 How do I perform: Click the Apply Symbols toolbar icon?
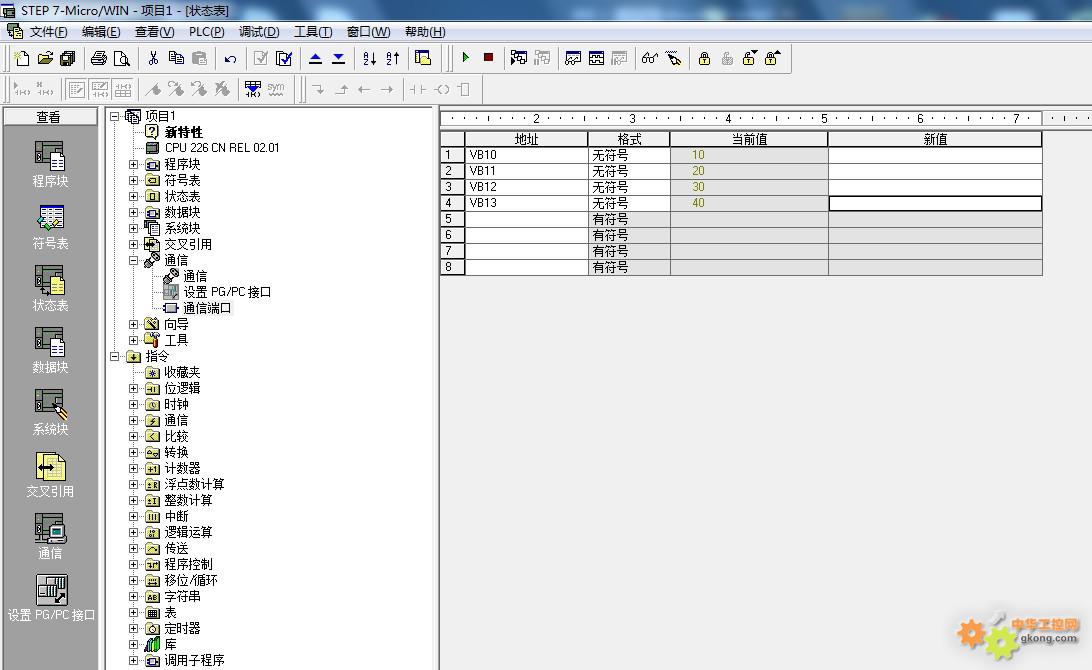[x=253, y=89]
